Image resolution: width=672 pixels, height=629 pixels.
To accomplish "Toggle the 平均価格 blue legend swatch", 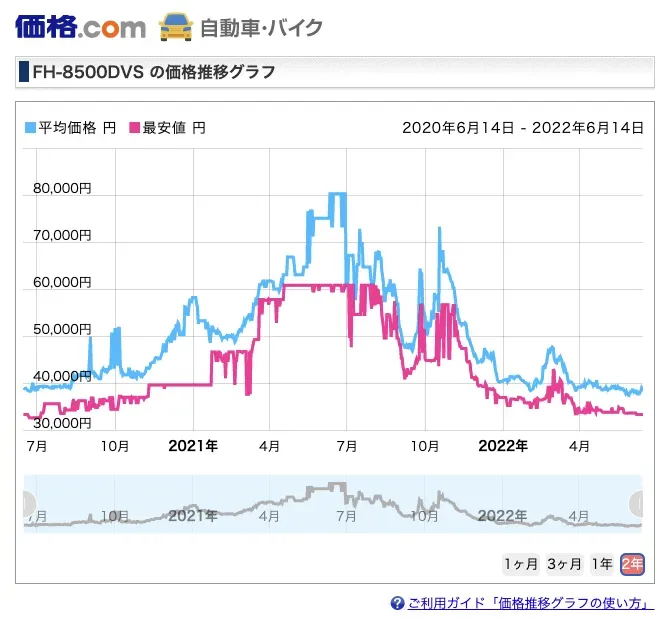I will point(30,128).
